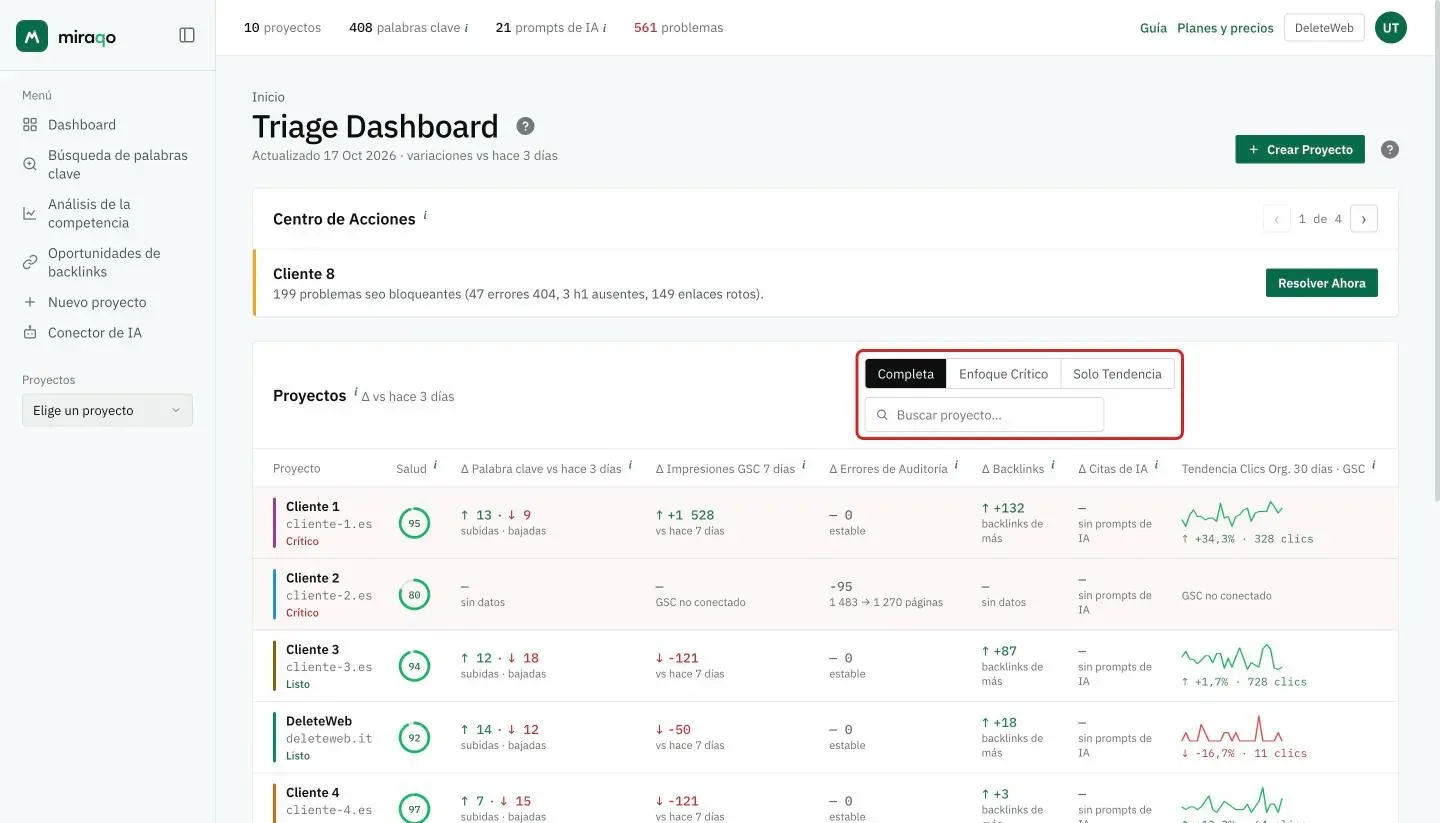The image size is (1440, 823).
Task: Click the info icon beside Centro de Acciones
Action: coord(425,214)
